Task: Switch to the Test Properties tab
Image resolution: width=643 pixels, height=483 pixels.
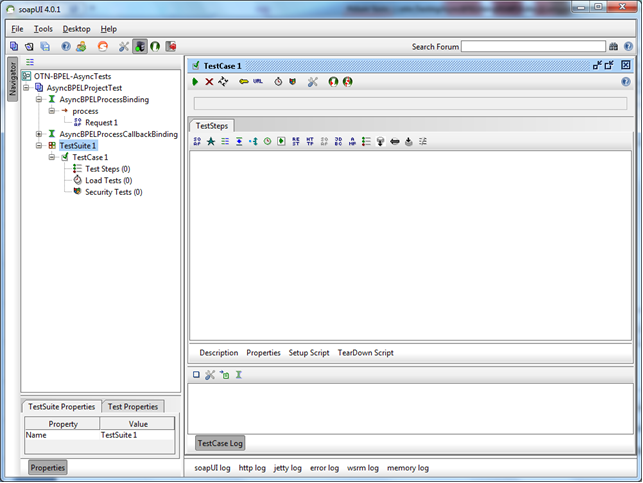Action: (133, 407)
